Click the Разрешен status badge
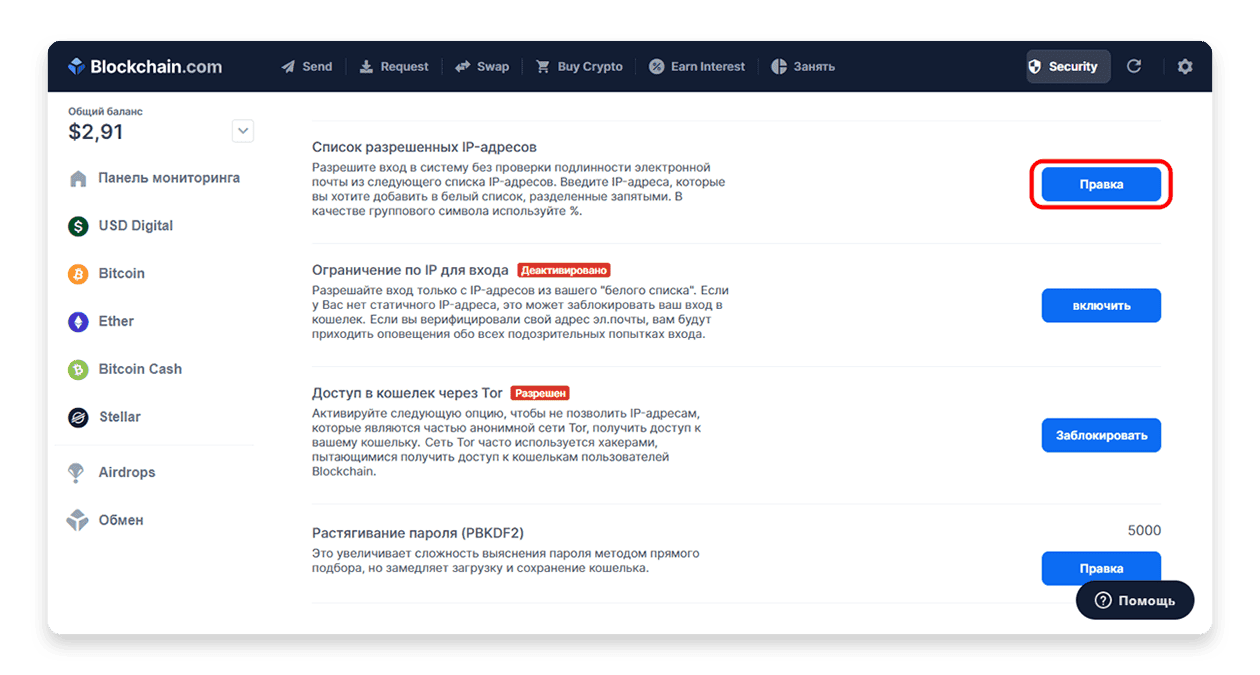Screen dimensions: 1260x675 click(540, 393)
